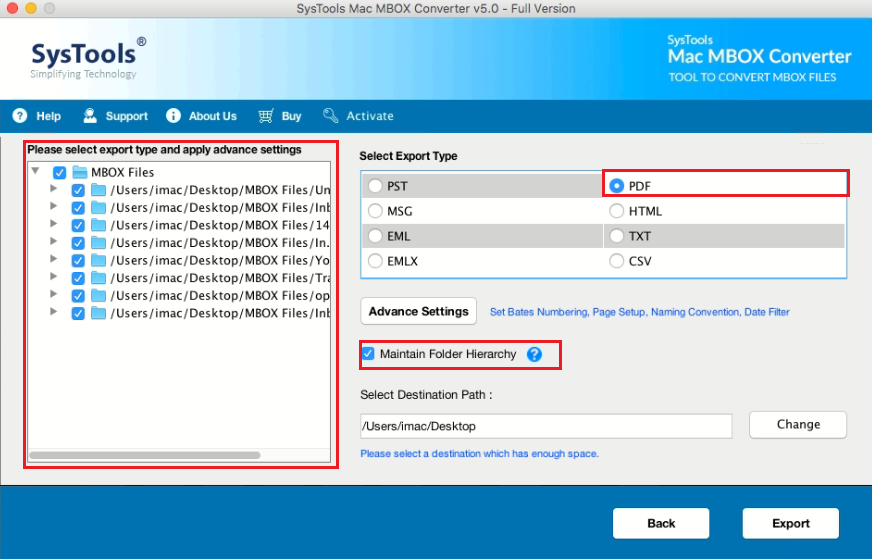The height and width of the screenshot is (559, 872).
Task: Select the /Users/imac/Desktop/MBOX Files/Yo row text
Action: 220,260
